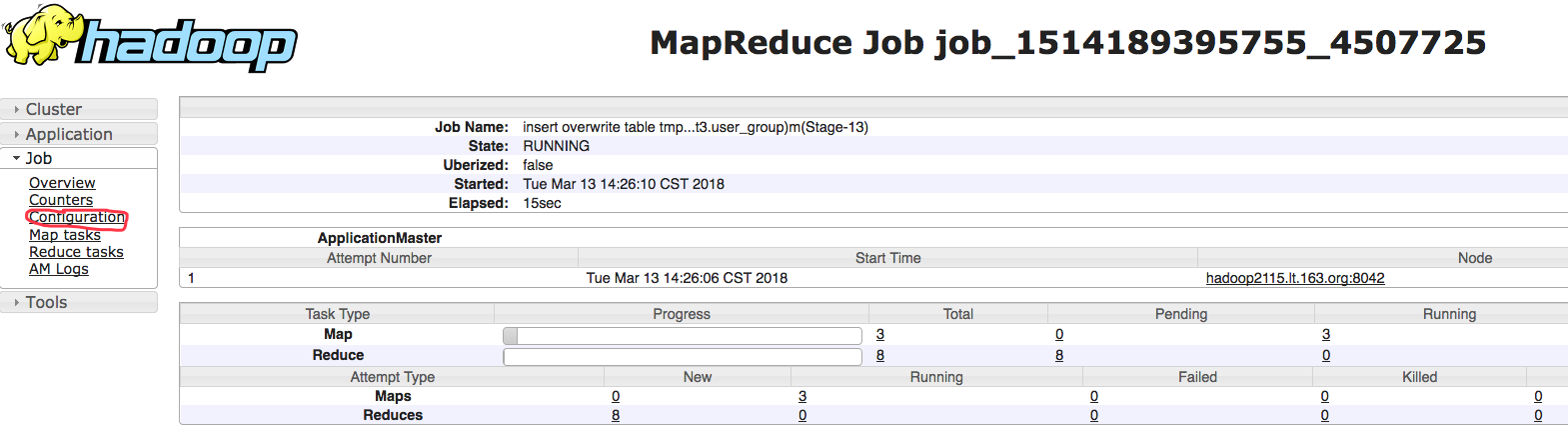Expand the Application sidebar section
Screen dimensions: 1568x440
pos(79,134)
